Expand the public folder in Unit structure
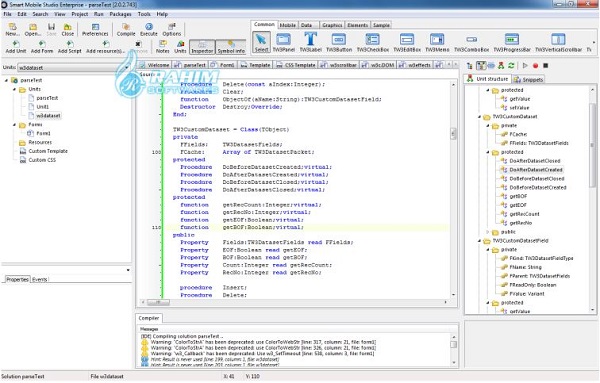 pos(488,232)
